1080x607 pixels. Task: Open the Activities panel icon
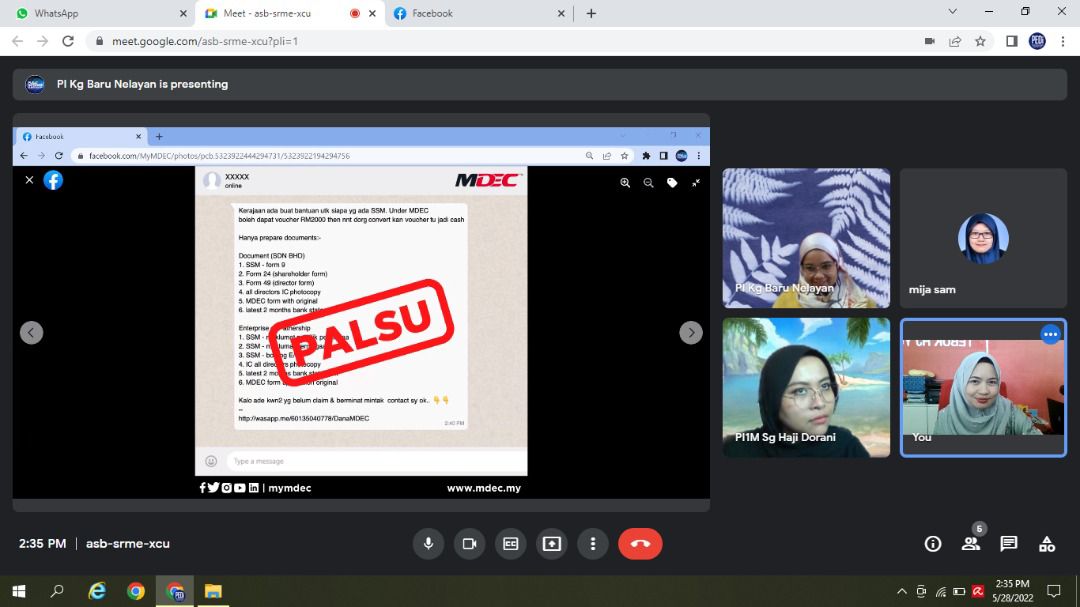pyautogui.click(x=1047, y=544)
